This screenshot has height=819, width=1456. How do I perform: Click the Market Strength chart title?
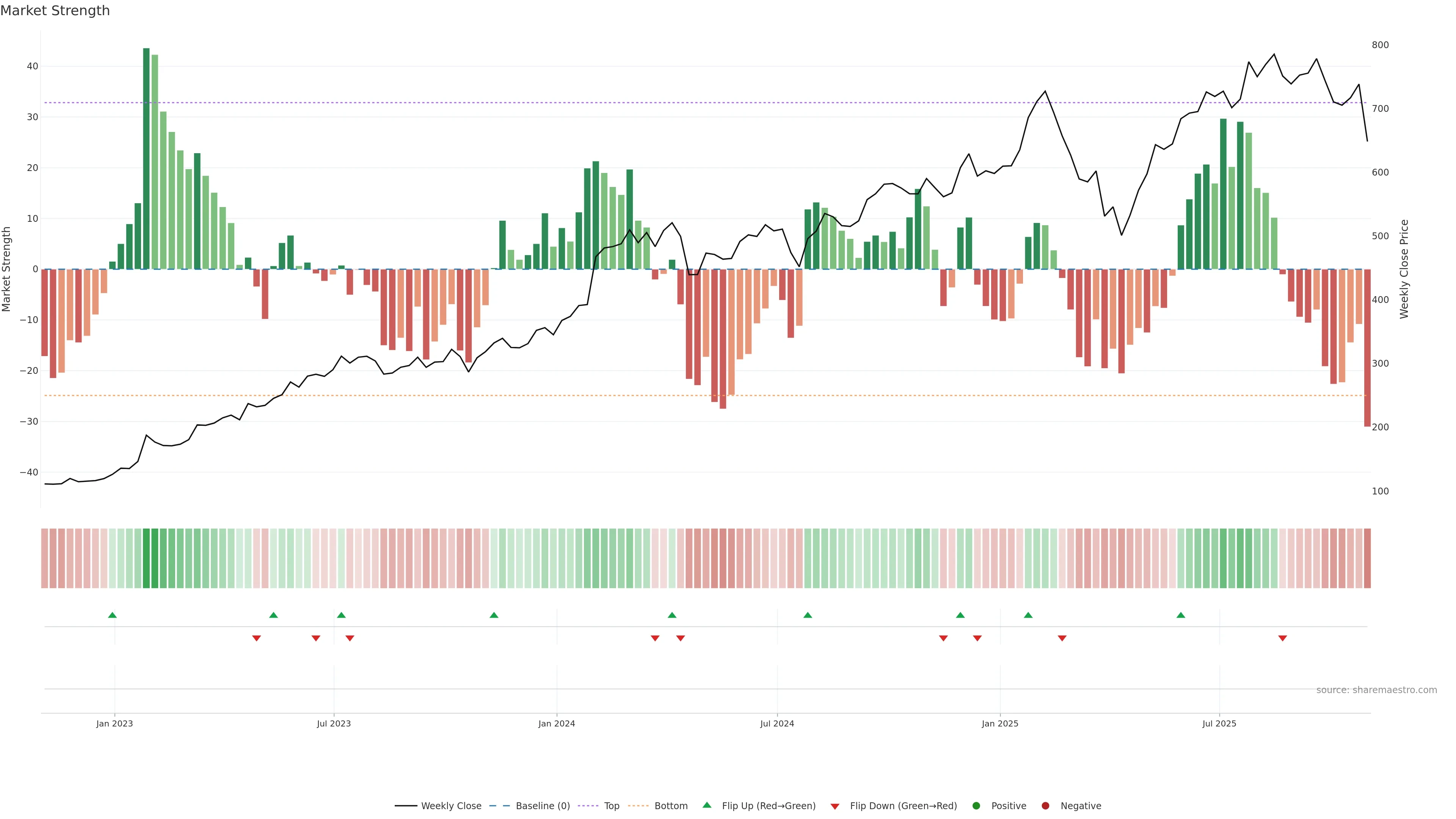coord(55,11)
